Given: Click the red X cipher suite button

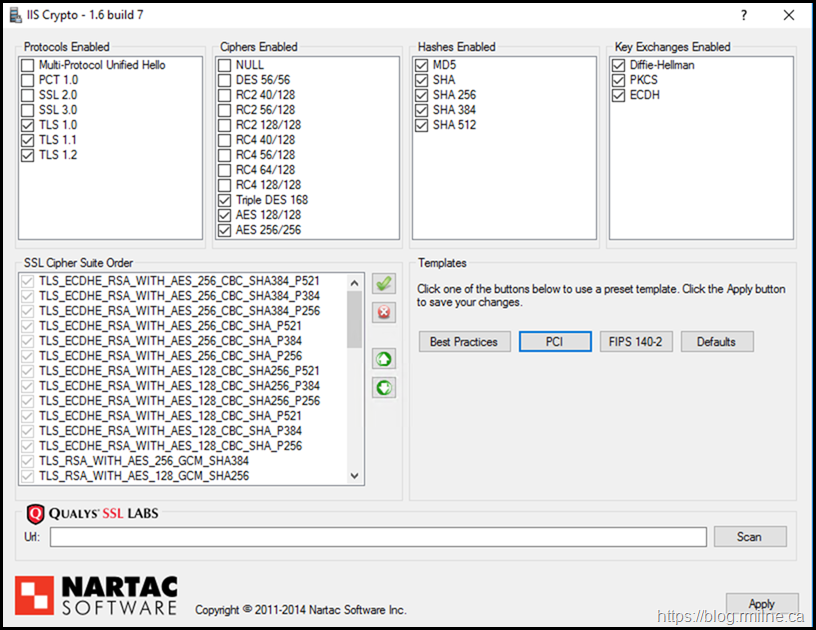Looking at the screenshot, I should click(x=383, y=313).
